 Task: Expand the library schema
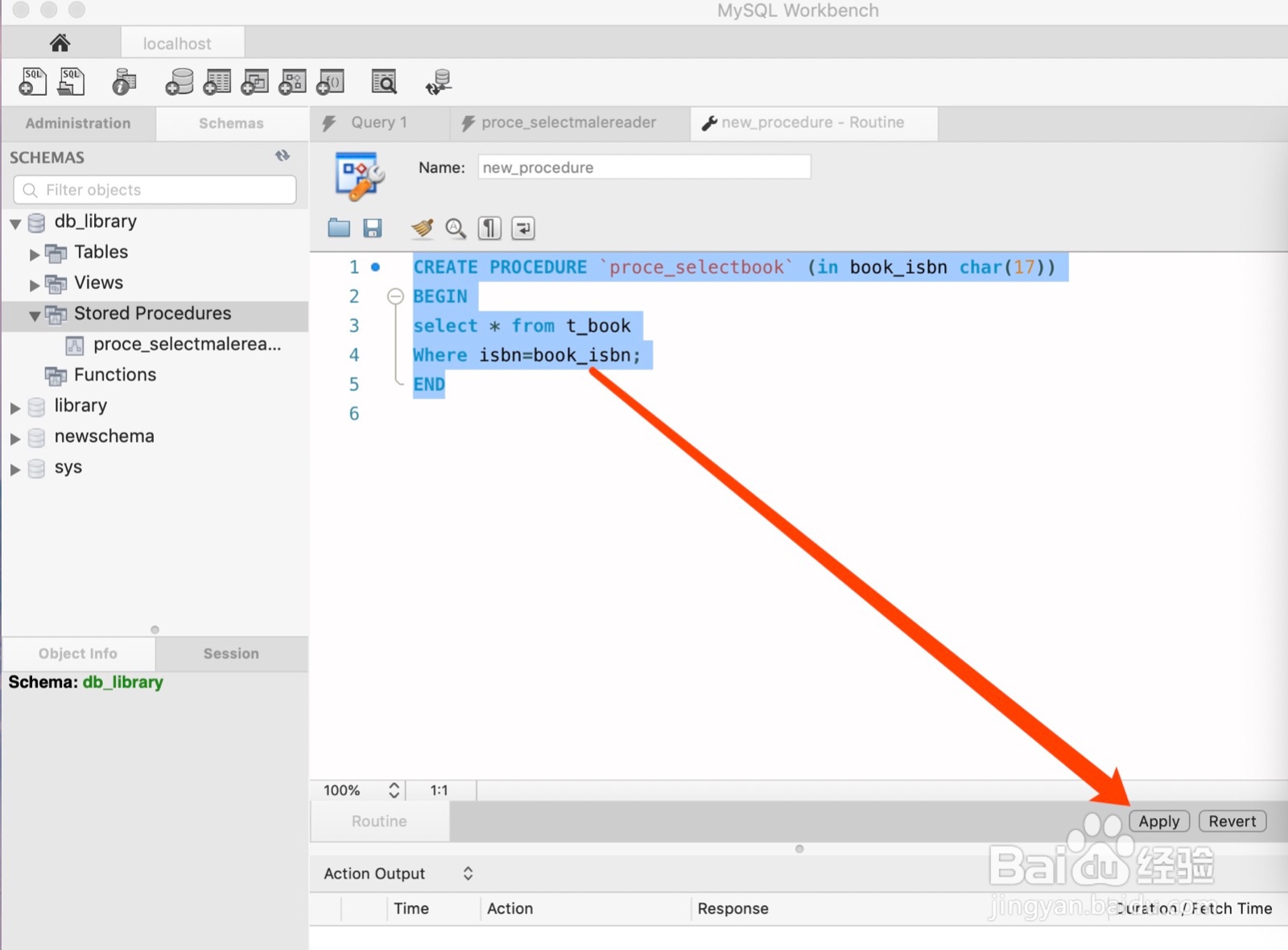pos(15,408)
